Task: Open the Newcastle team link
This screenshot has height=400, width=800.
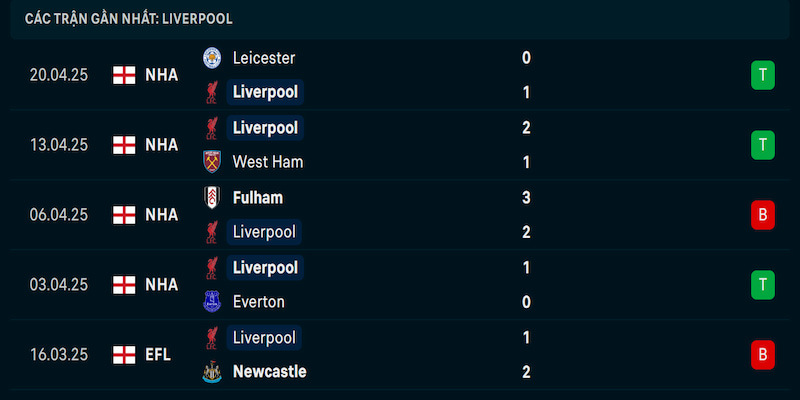Action: coord(269,372)
